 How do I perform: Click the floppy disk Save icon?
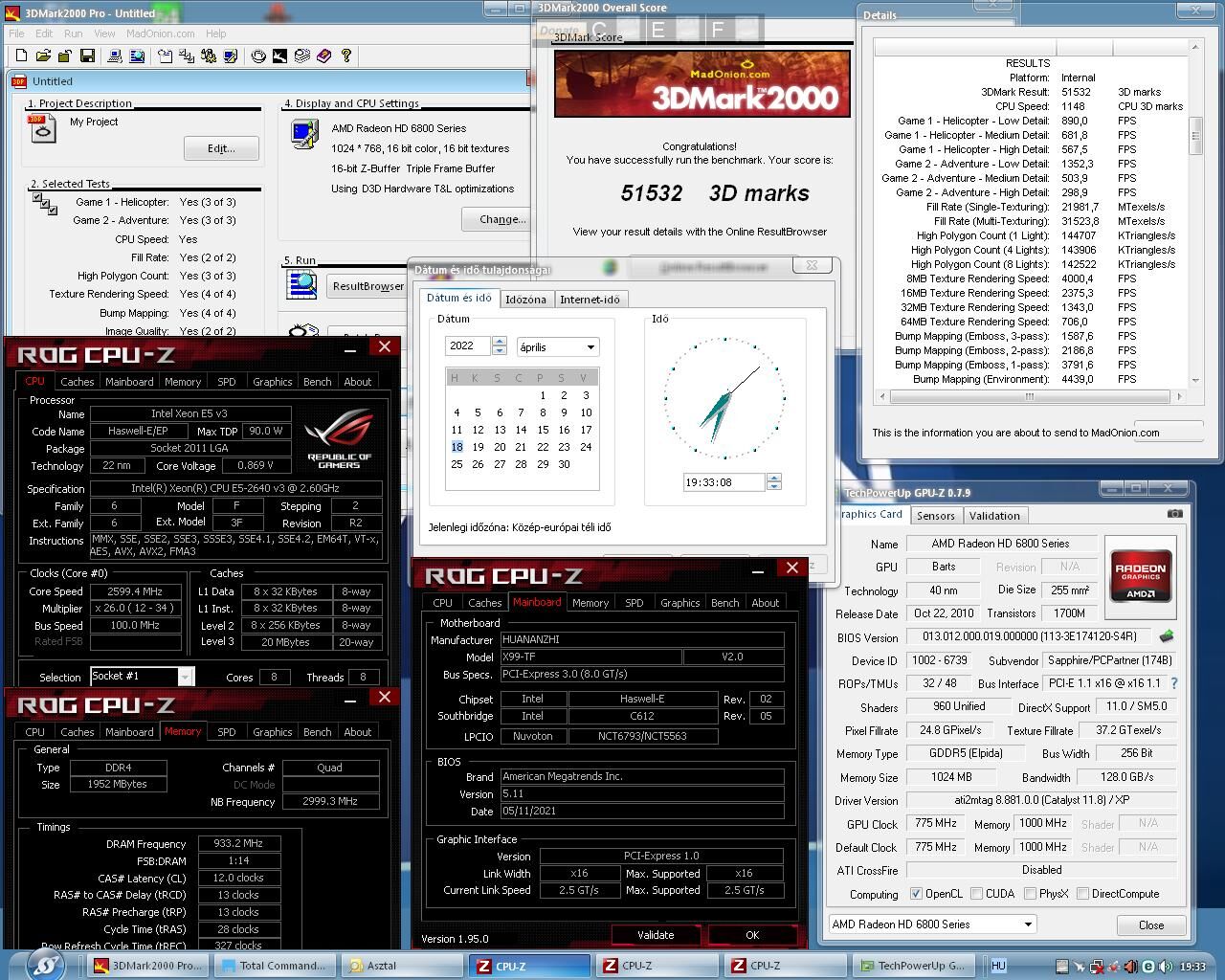click(x=87, y=56)
